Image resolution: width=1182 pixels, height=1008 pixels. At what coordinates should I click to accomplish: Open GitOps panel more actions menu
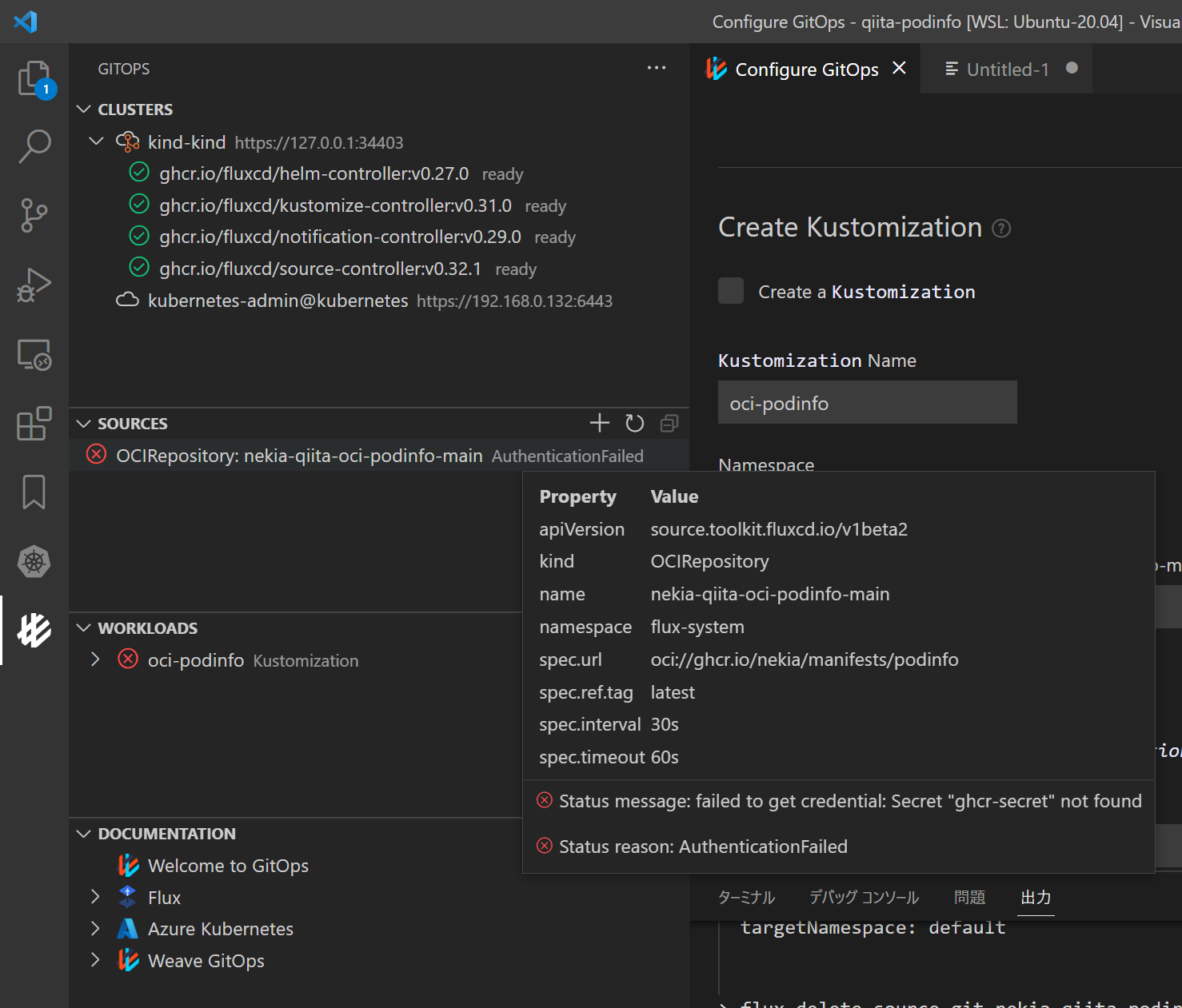tap(657, 68)
